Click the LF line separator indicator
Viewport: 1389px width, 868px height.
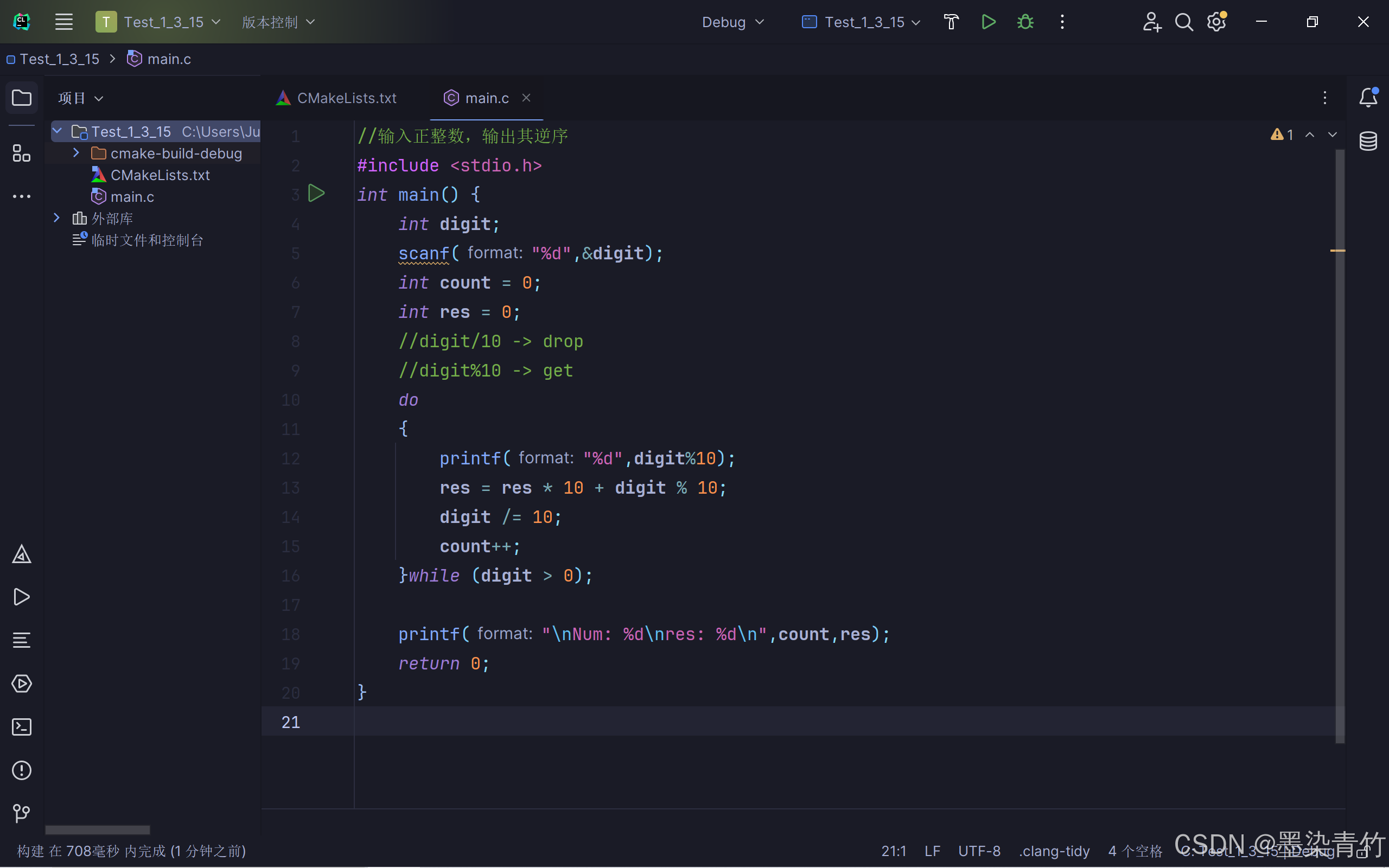click(x=932, y=850)
